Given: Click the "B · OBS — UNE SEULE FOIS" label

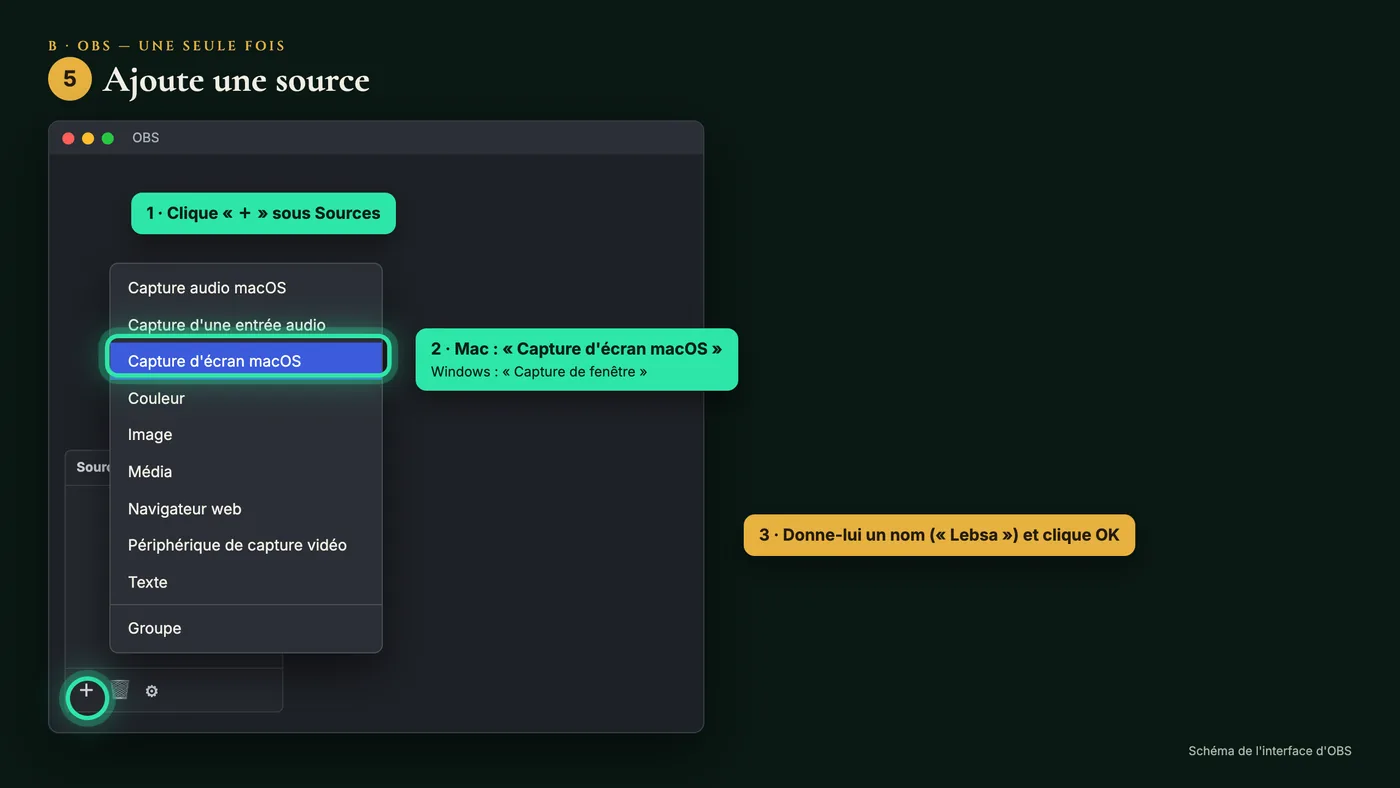Looking at the screenshot, I should pyautogui.click(x=167, y=46).
